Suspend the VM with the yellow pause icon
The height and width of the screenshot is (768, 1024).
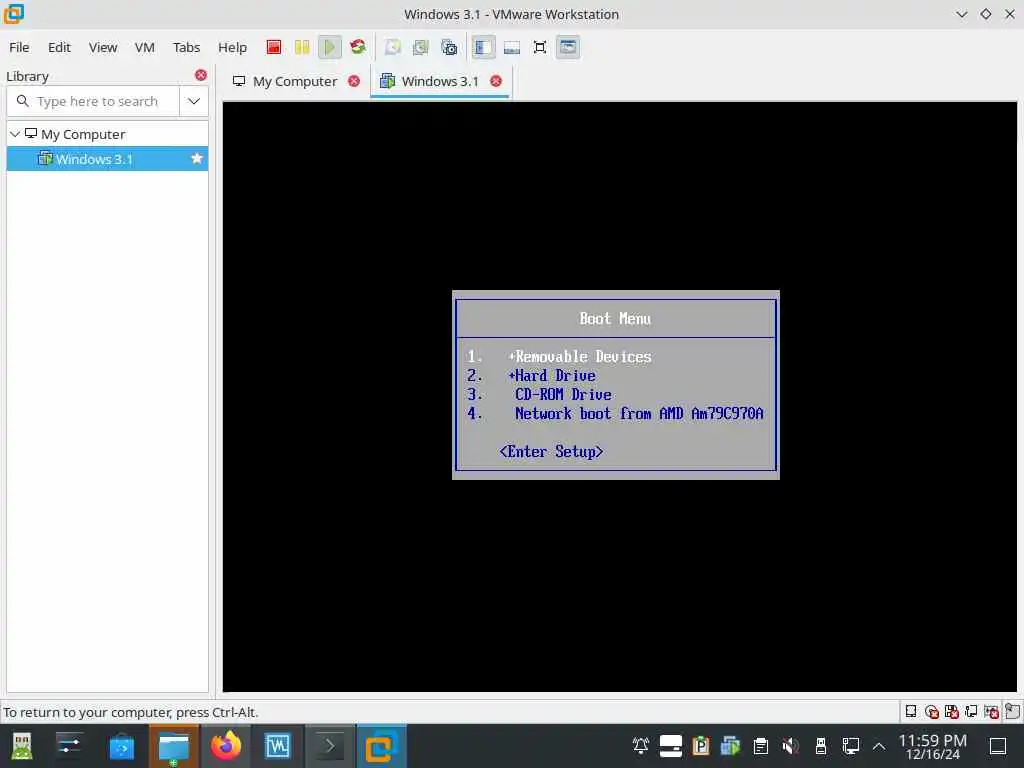(x=302, y=47)
